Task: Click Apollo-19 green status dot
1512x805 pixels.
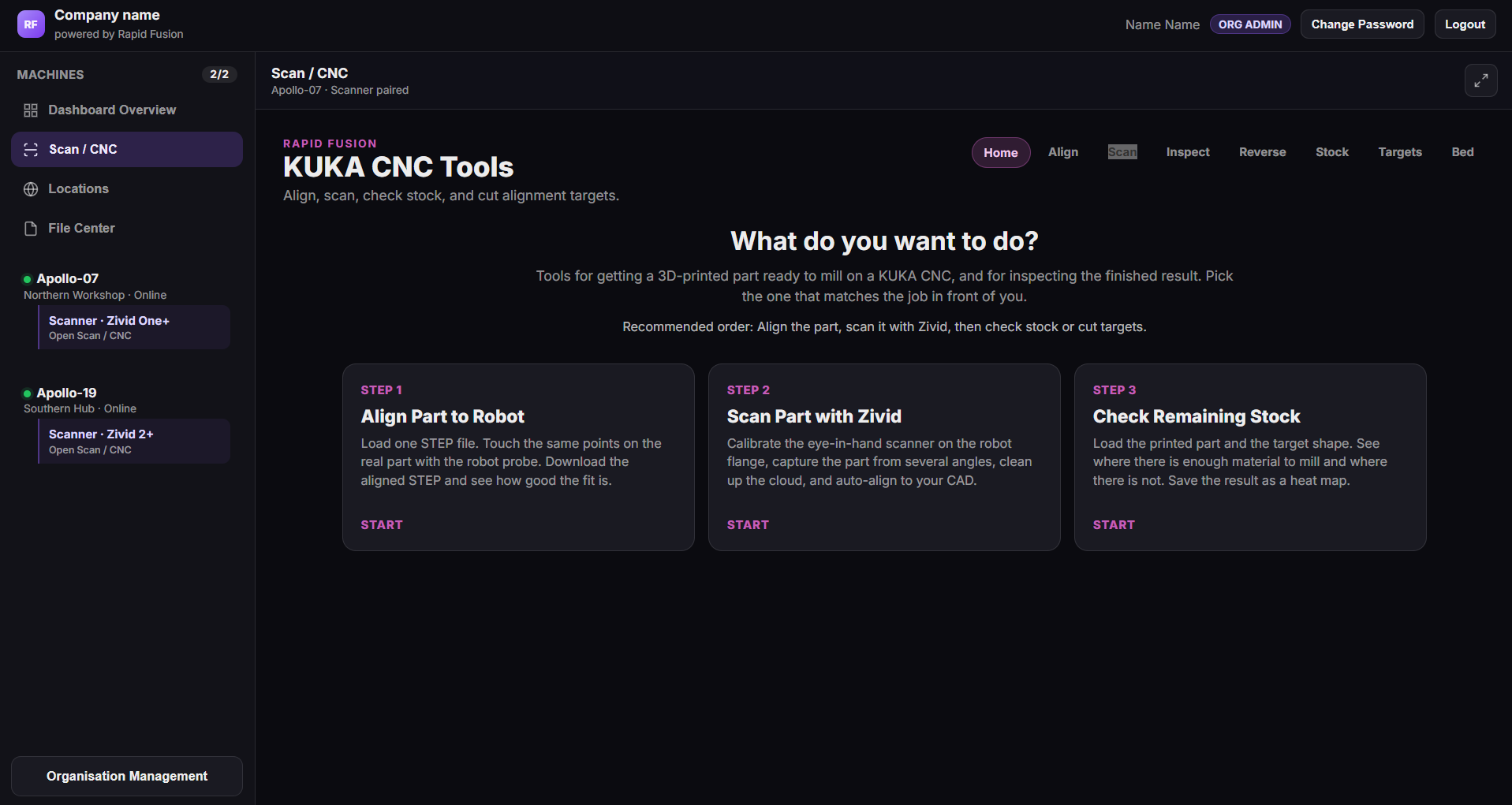Action: click(x=28, y=393)
